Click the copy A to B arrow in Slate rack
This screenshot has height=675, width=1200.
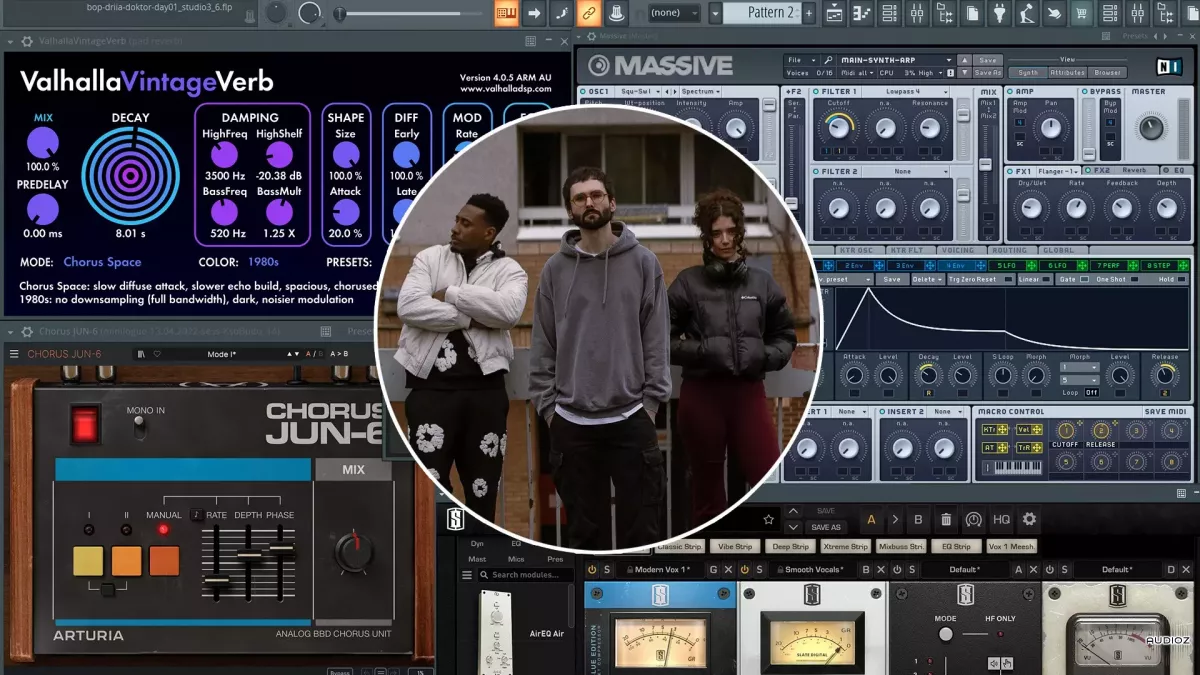pos(894,519)
